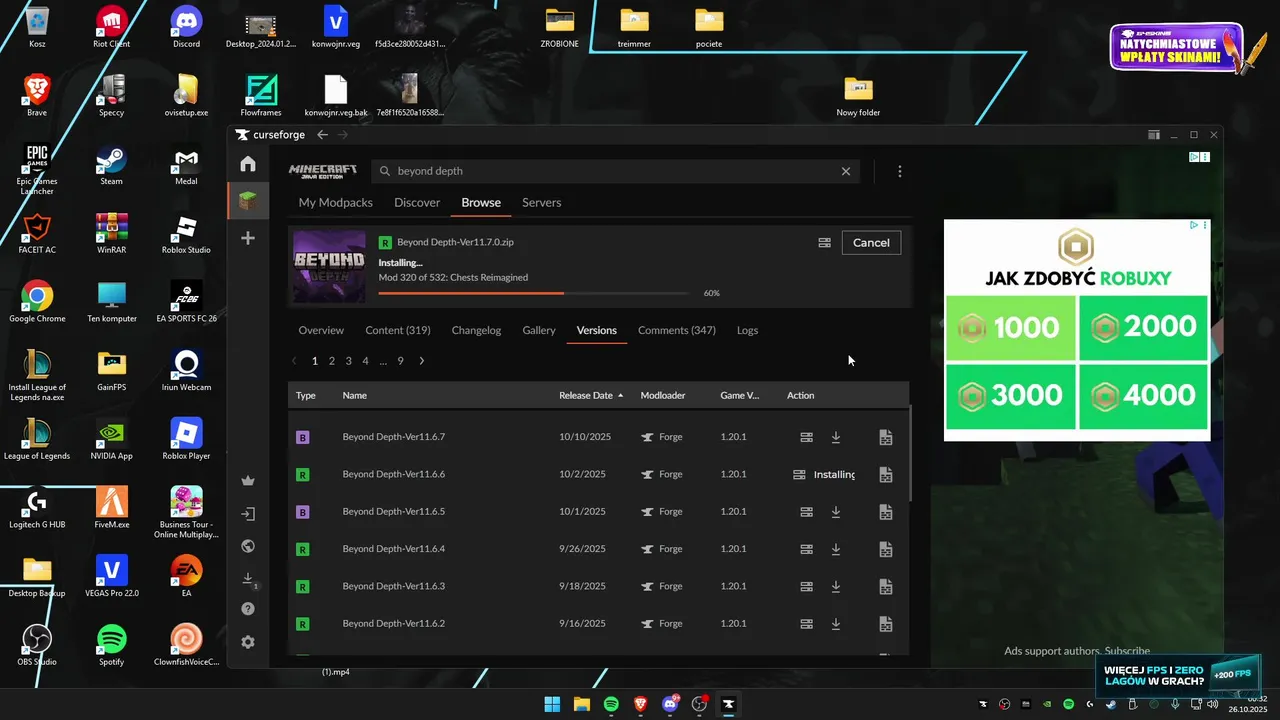Open CurseForge settings gear icon
This screenshot has width=1280, height=720.
(248, 642)
